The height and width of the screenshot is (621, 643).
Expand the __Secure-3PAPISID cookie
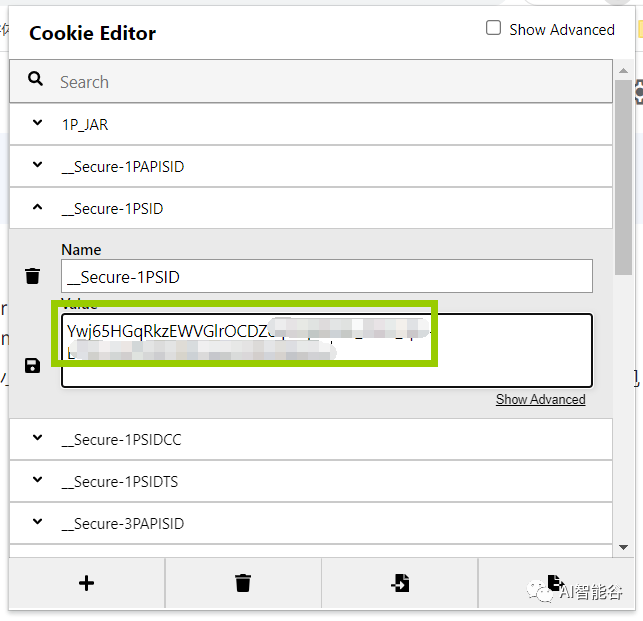pos(38,522)
